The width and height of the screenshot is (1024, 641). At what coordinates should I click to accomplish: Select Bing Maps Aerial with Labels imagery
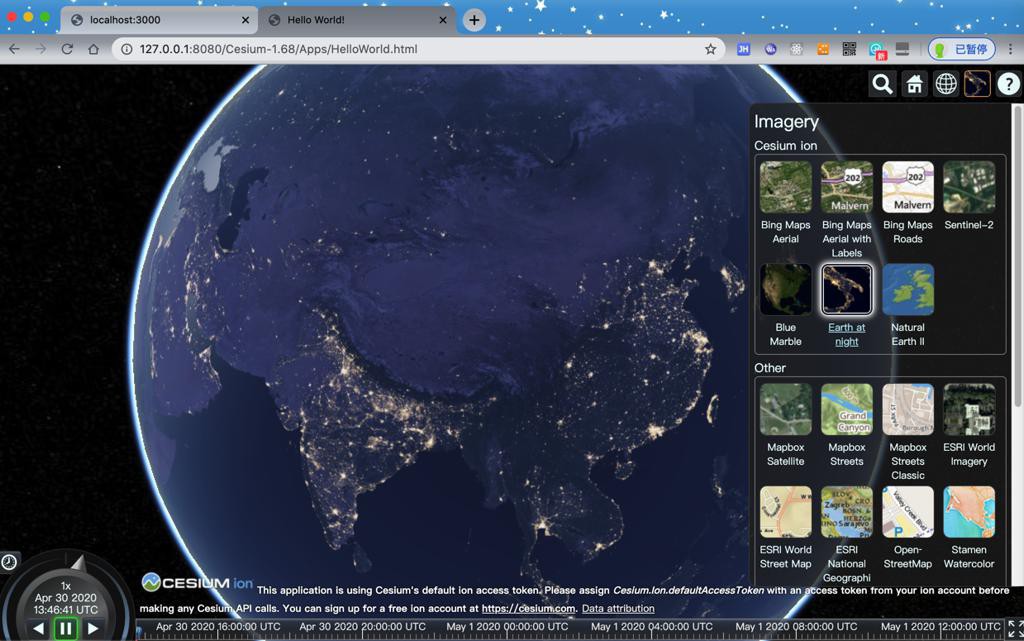click(846, 187)
